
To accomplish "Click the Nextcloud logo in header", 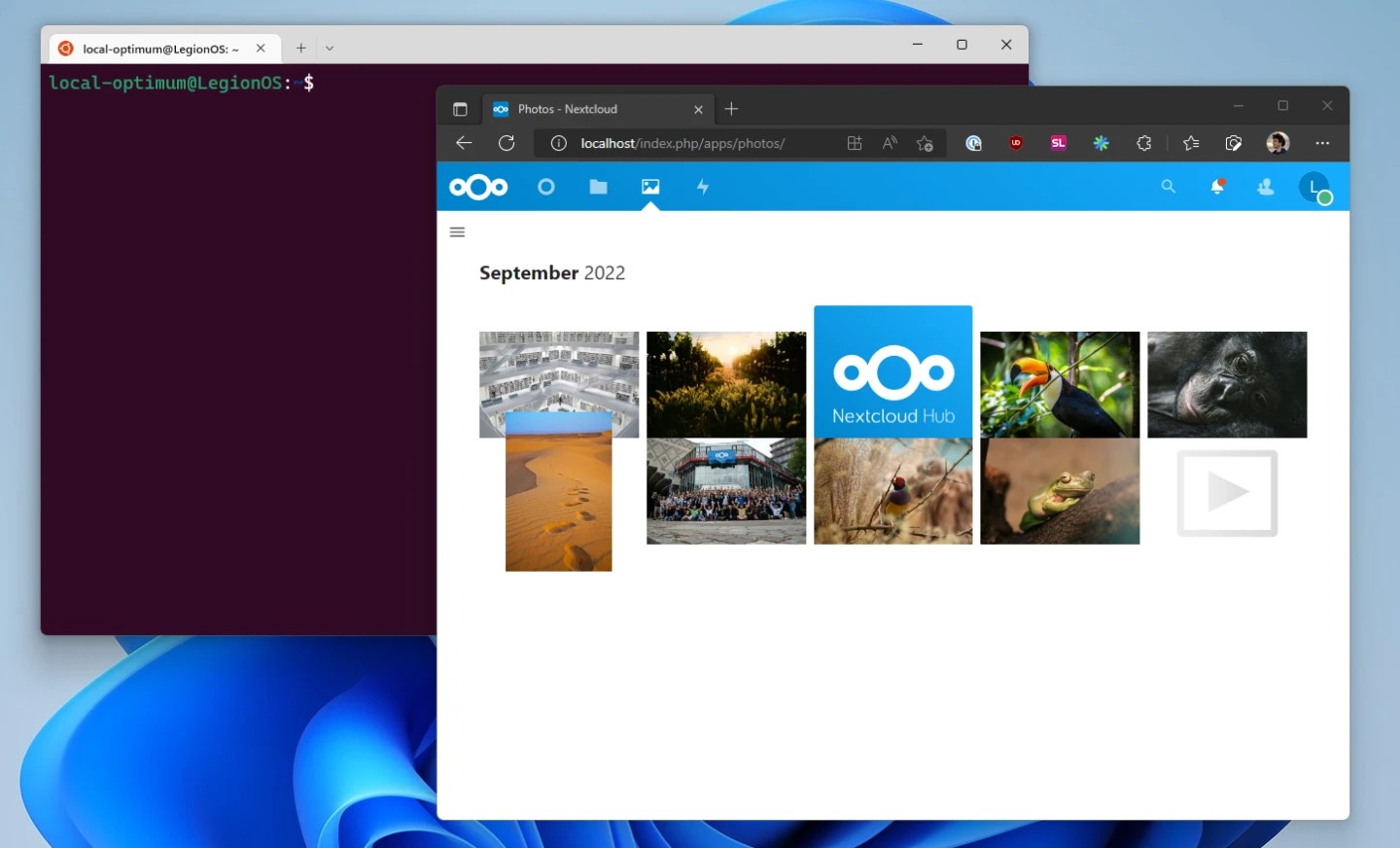I will 478,187.
